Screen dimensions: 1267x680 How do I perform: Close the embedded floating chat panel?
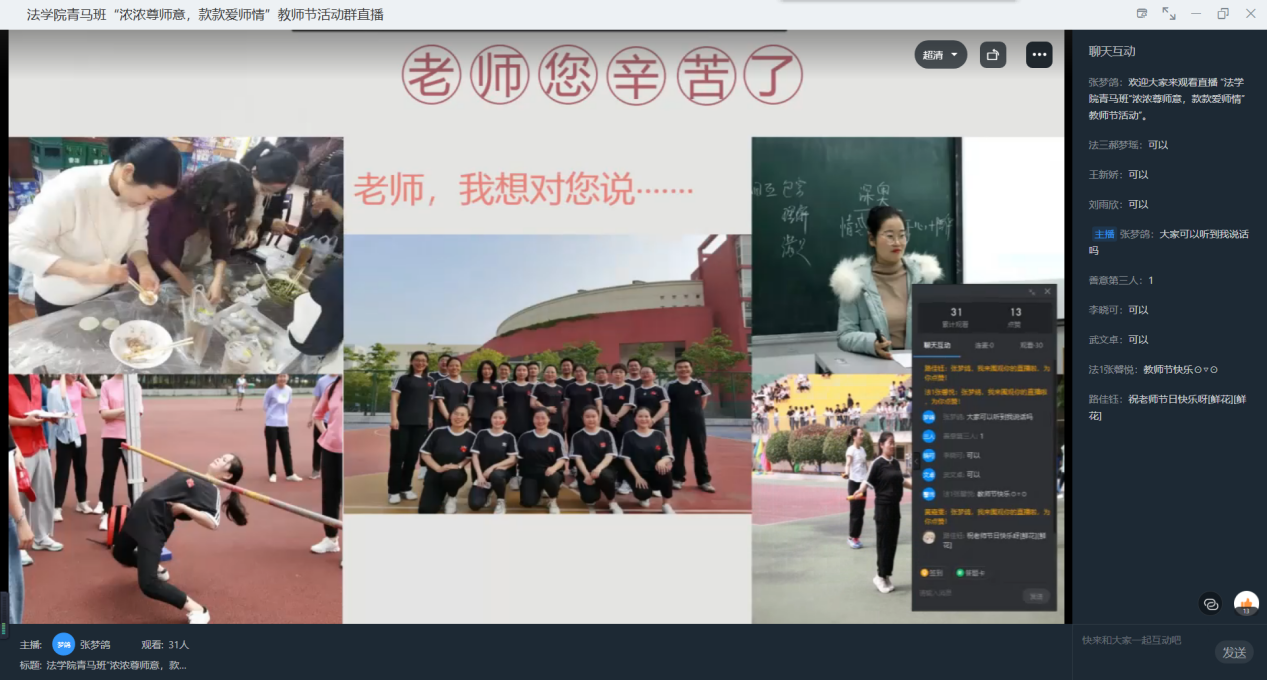[x=1047, y=291]
